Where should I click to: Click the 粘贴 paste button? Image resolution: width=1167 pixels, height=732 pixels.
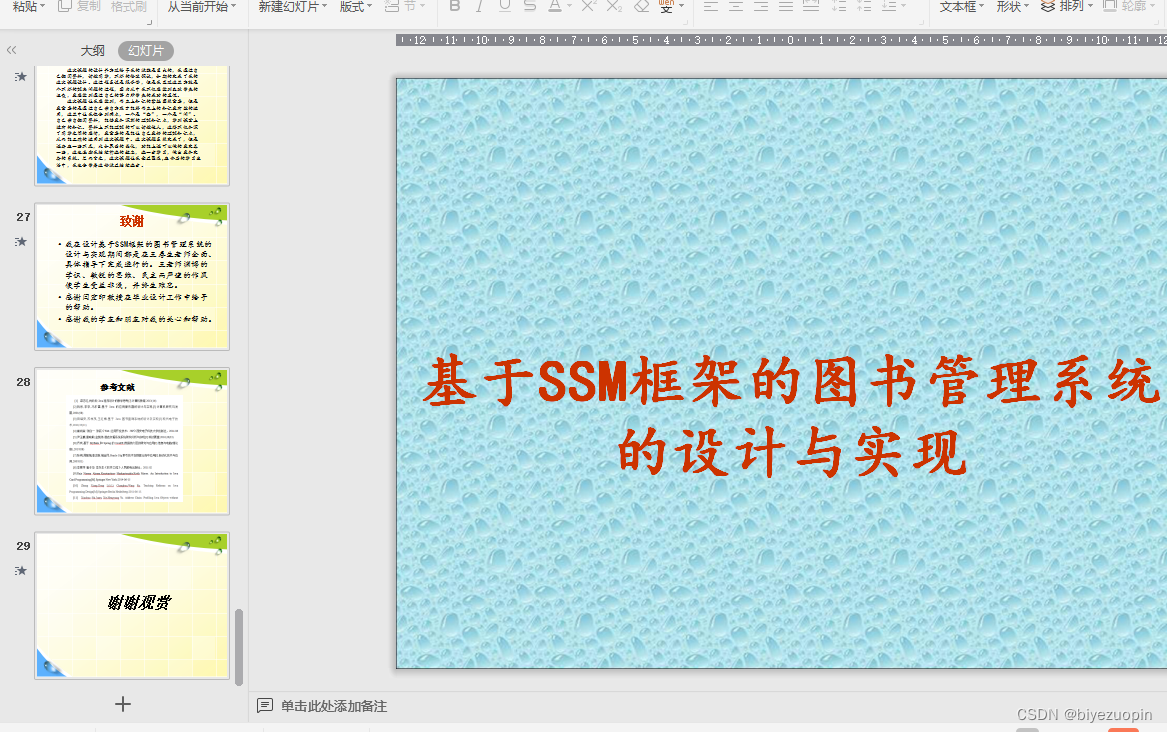pos(25,6)
